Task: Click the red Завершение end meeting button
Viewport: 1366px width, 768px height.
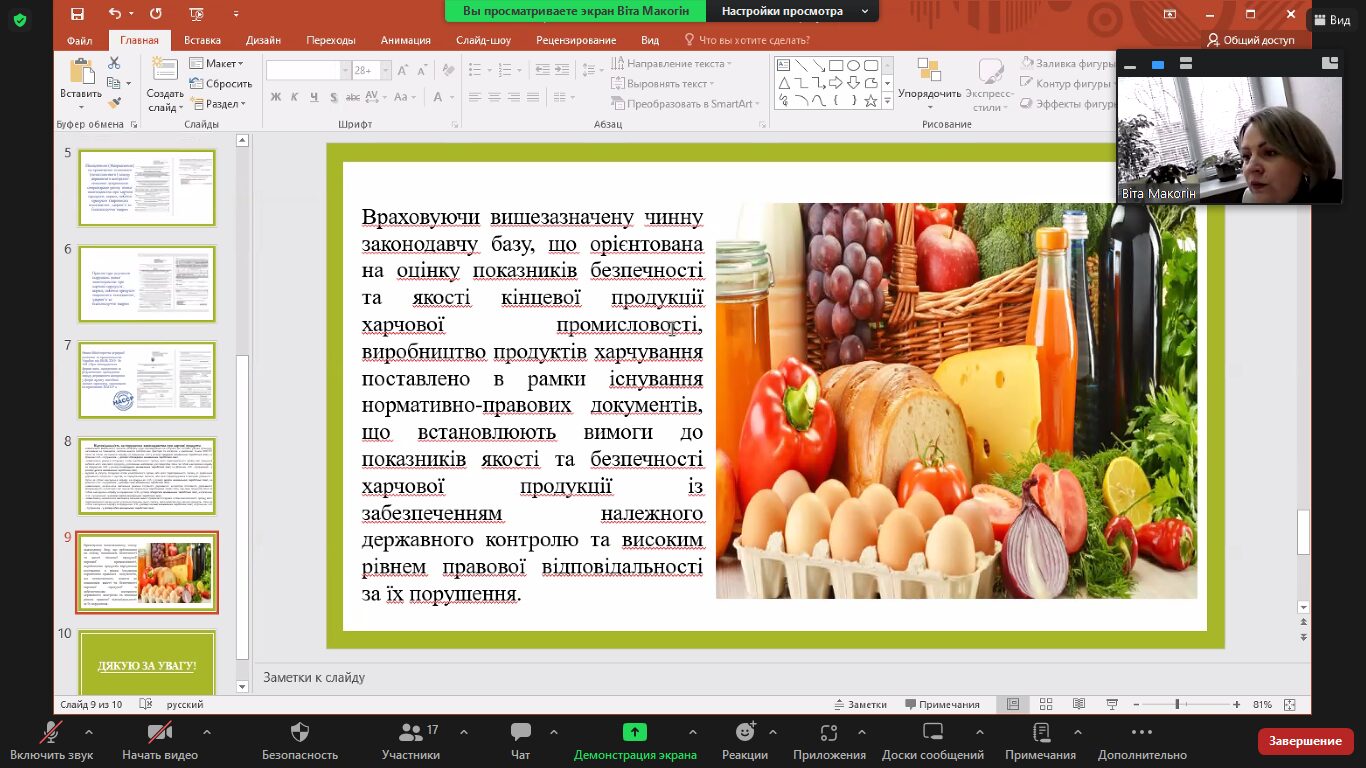Action: (1306, 741)
